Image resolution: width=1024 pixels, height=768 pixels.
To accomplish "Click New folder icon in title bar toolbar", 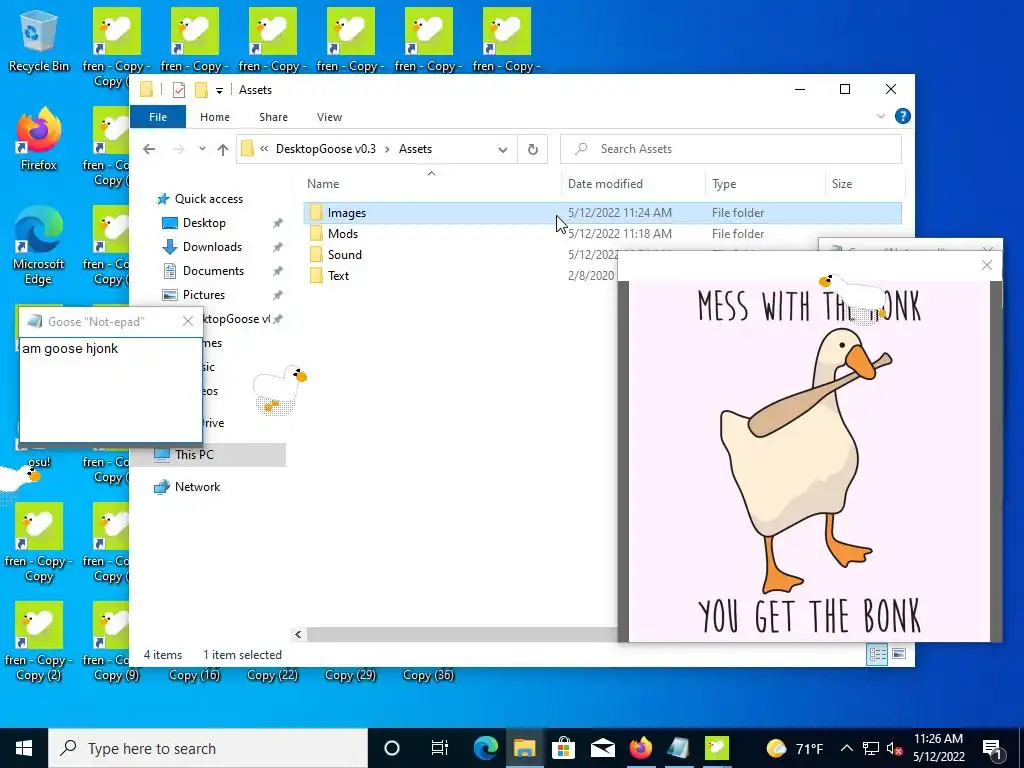I will (x=201, y=90).
